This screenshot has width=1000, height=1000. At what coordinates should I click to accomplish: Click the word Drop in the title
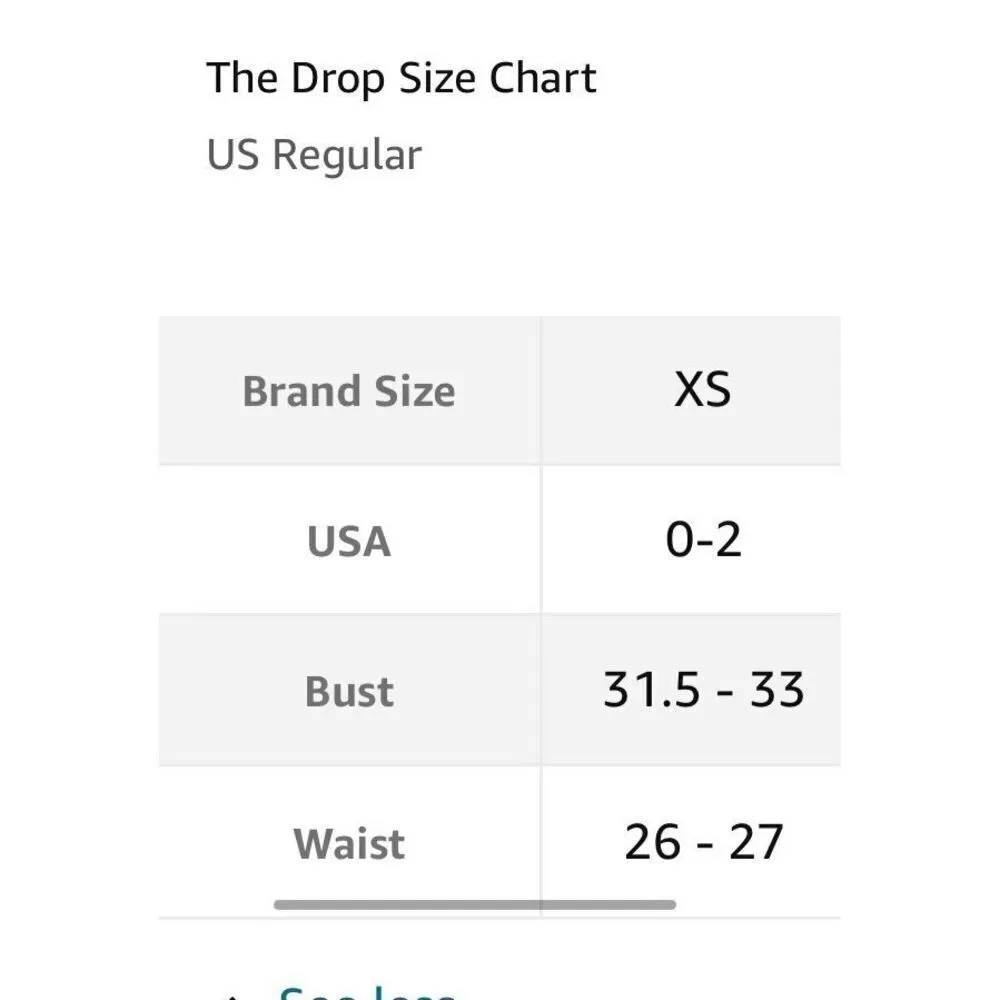pos(334,78)
